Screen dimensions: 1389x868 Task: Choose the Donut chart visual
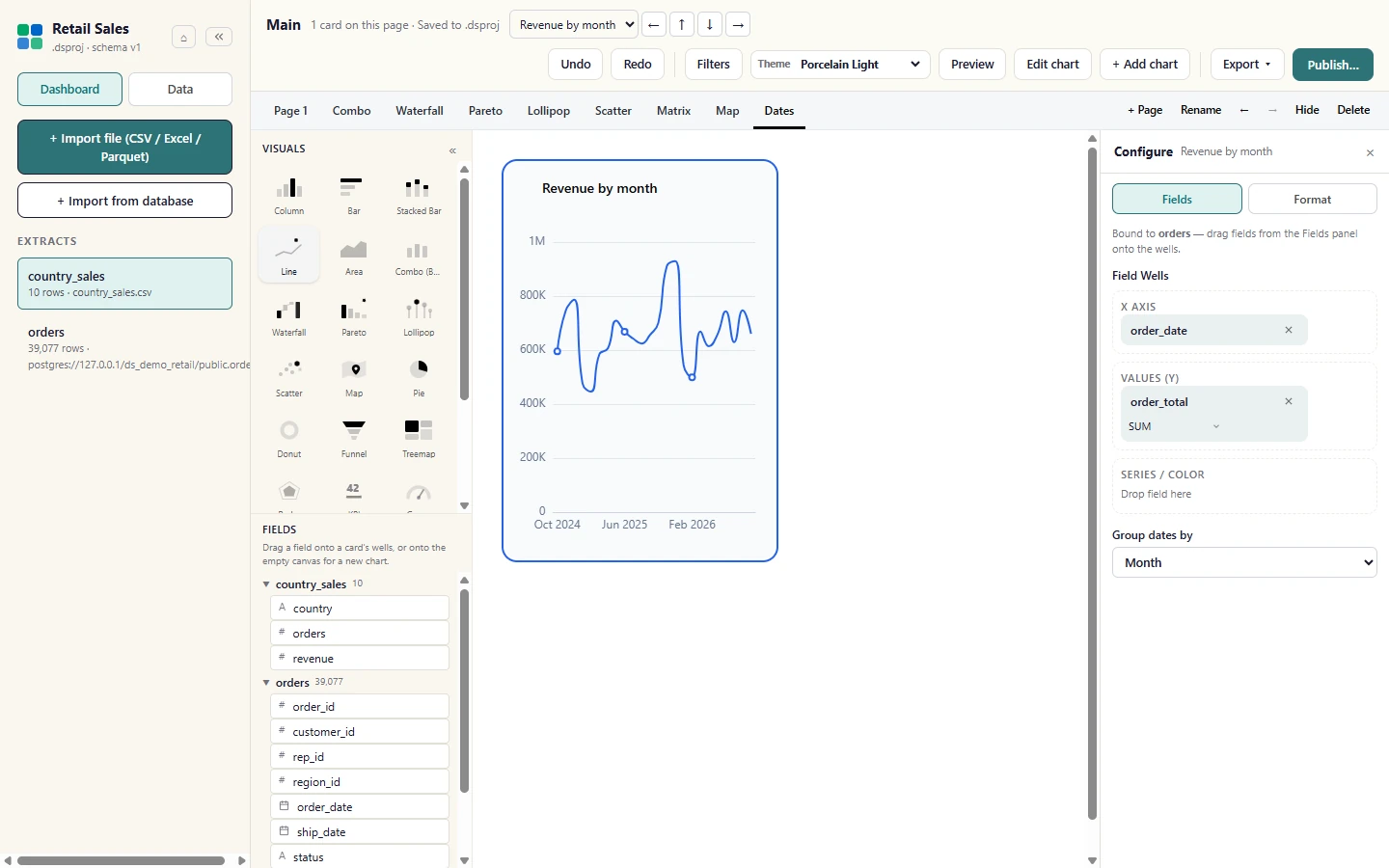(x=289, y=439)
